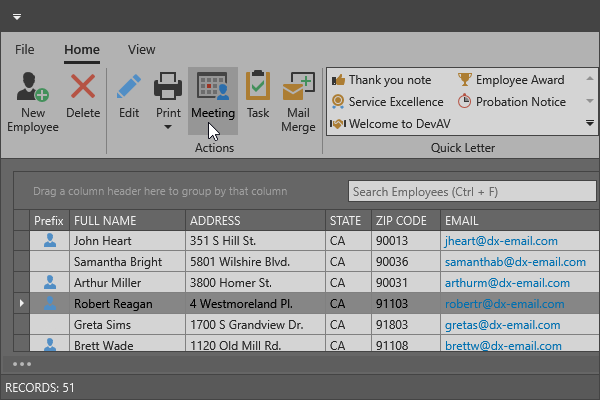Choose the Employee Award letter
The height and width of the screenshot is (400, 600).
[511, 80]
